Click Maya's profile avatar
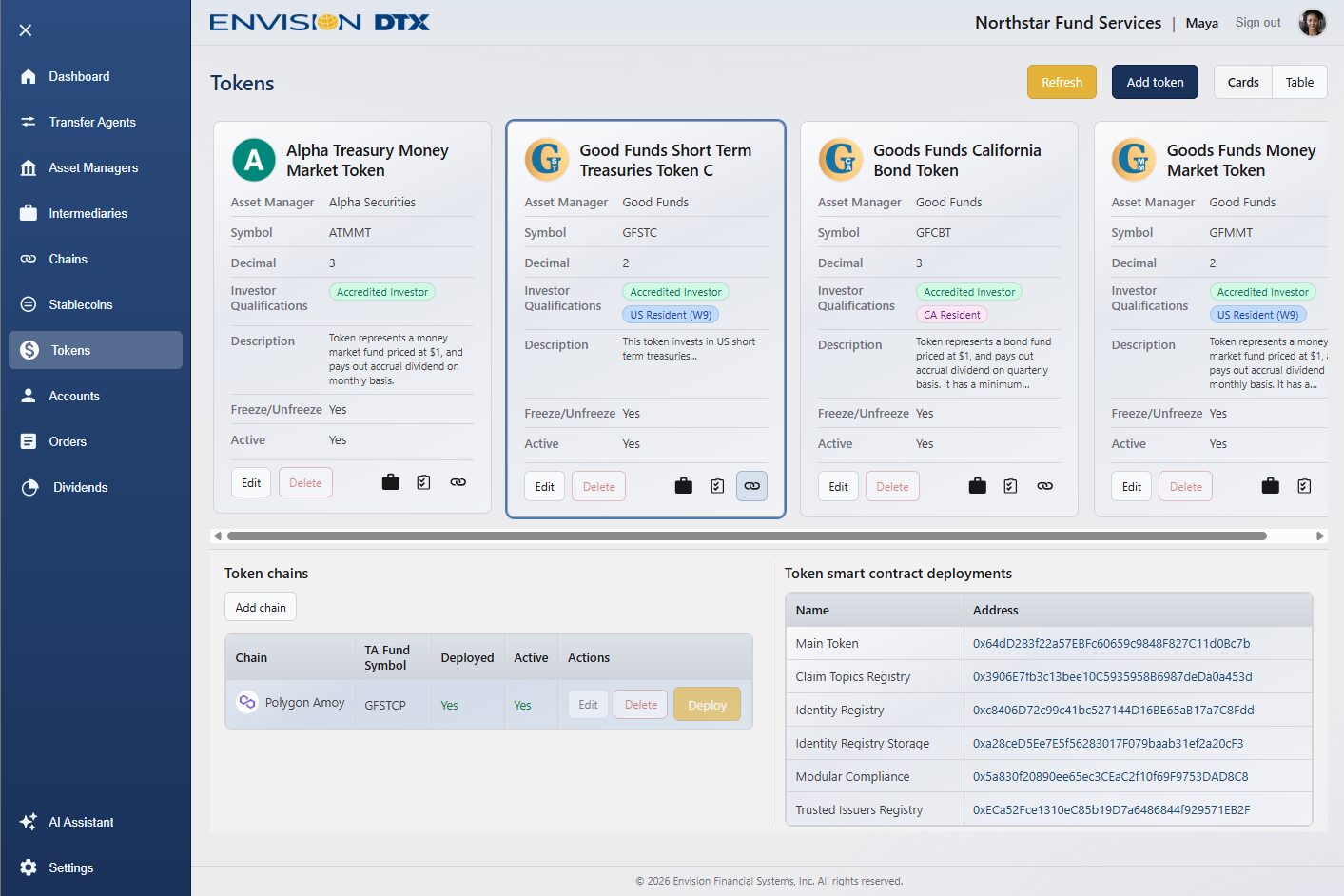This screenshot has height=896, width=1344. click(1313, 23)
